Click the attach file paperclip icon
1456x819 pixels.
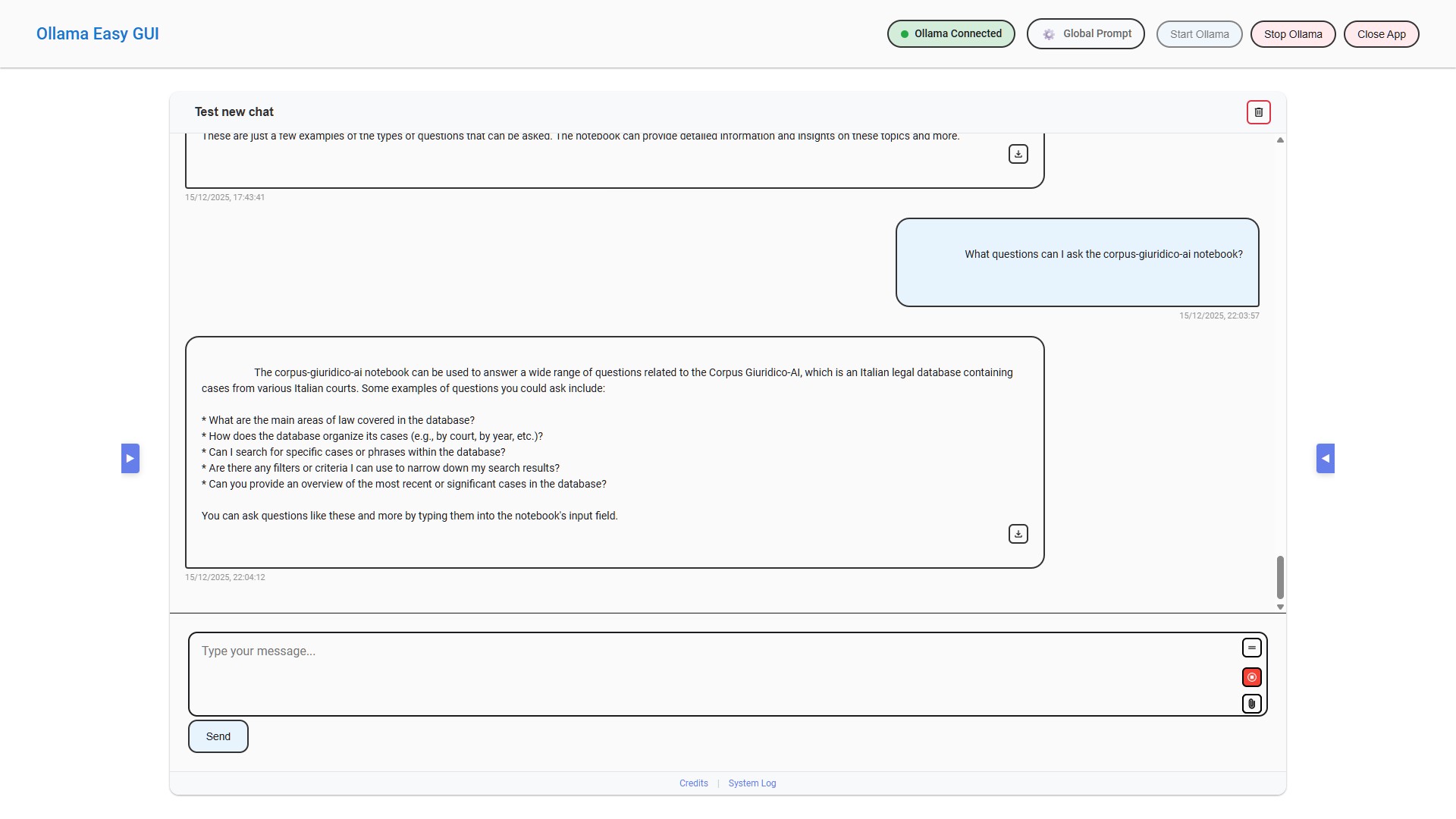pyautogui.click(x=1251, y=704)
